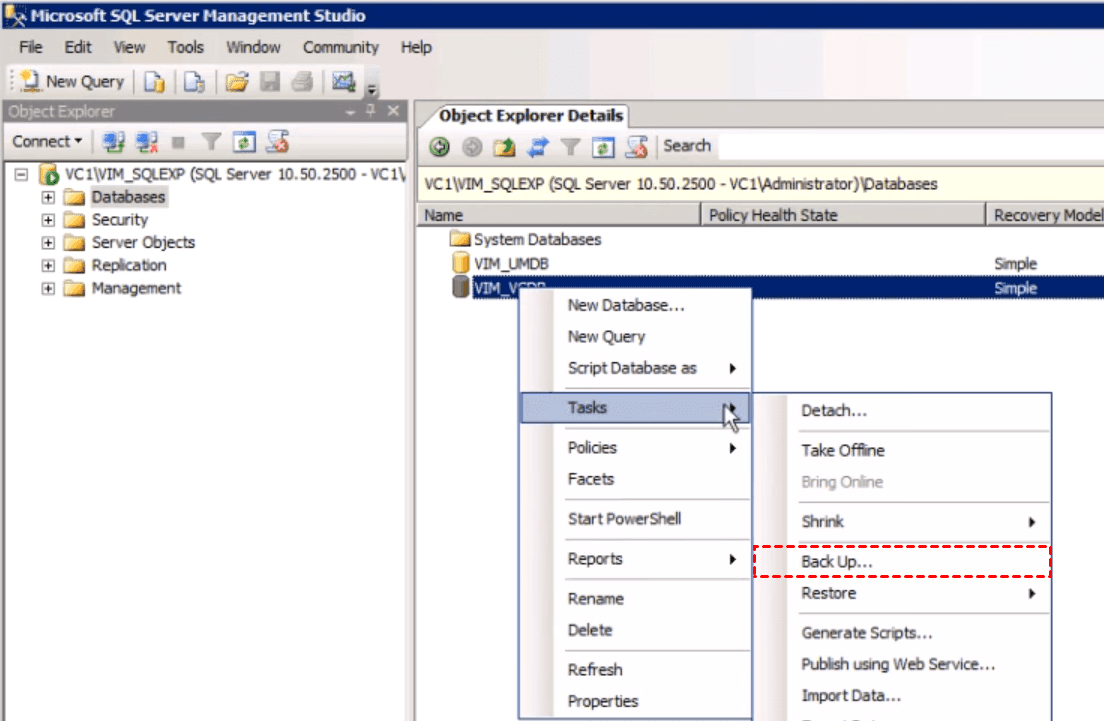Screen dimensions: 1104x721
Task: Open the Help menu
Action: (417, 47)
